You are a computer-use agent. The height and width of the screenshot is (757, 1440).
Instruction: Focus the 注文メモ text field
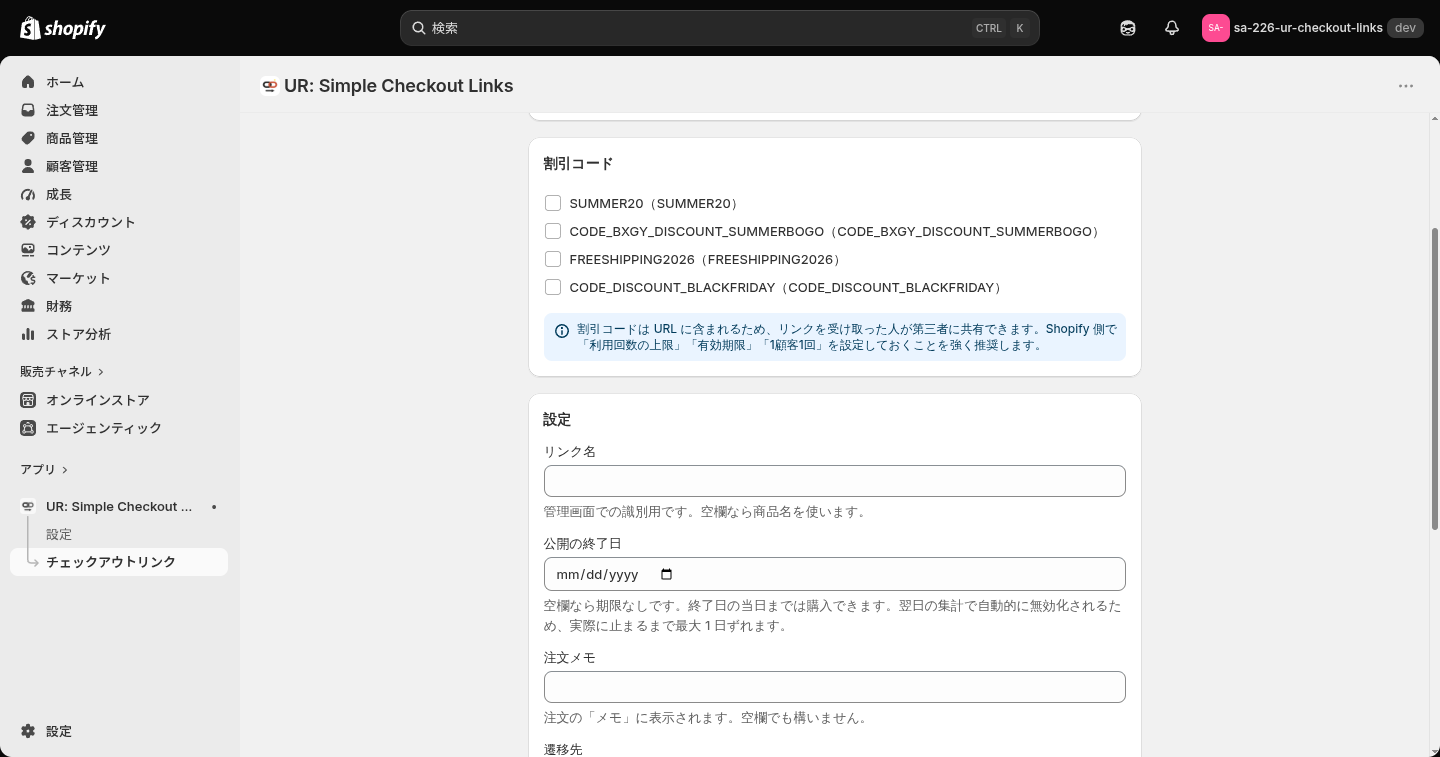tap(835, 687)
